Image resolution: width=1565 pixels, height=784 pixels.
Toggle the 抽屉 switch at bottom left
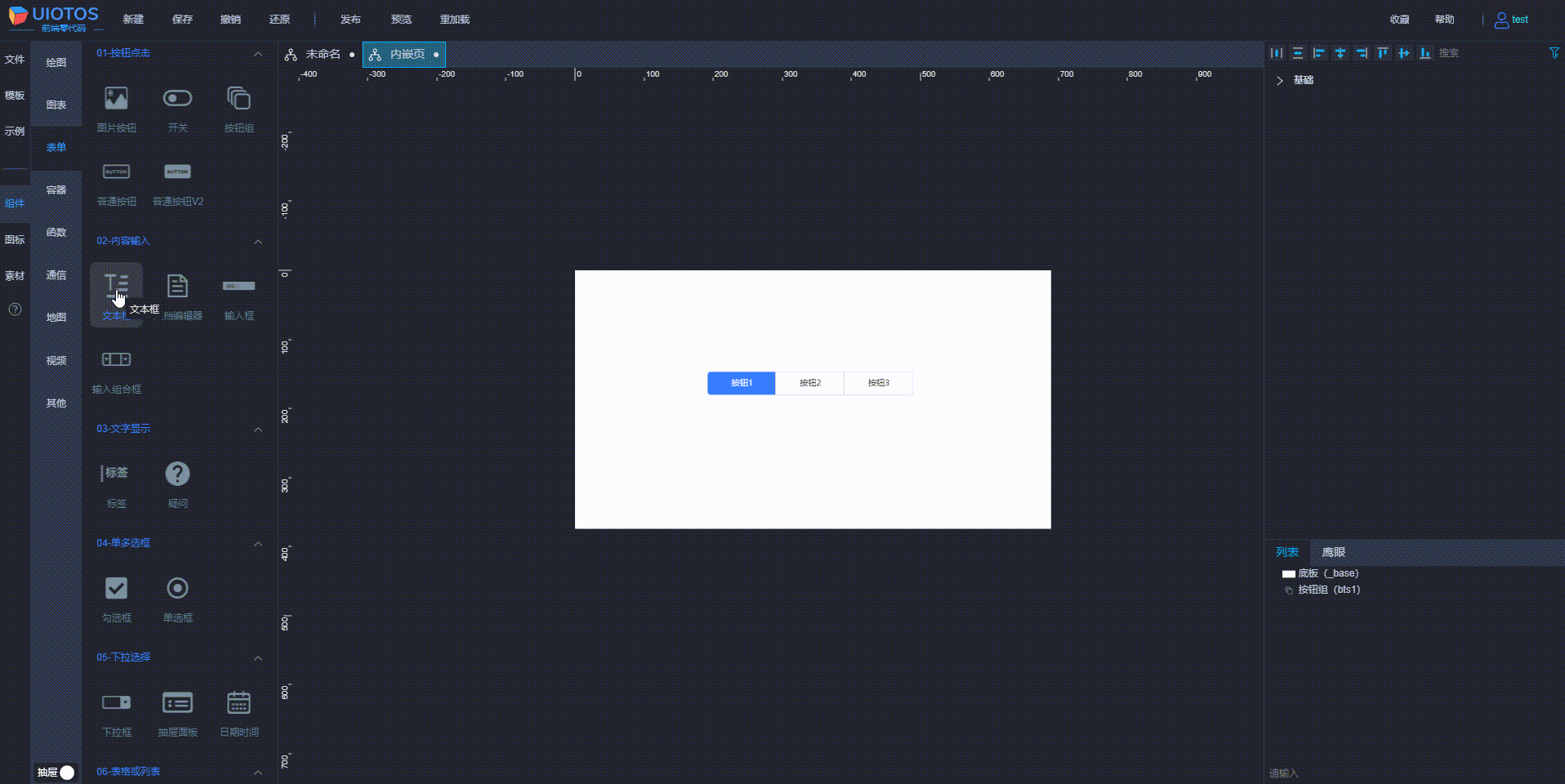pos(66,772)
